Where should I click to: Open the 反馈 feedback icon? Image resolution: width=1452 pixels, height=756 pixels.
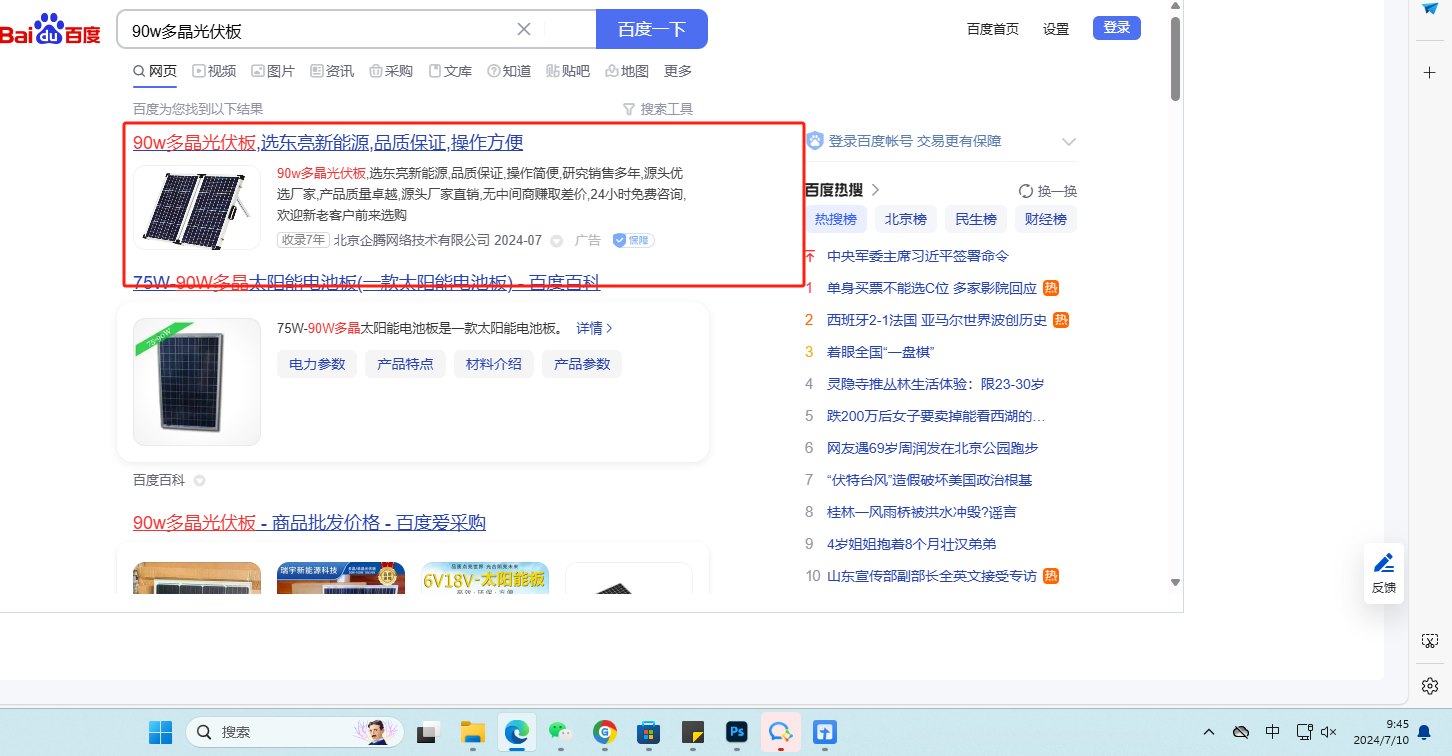click(1383, 572)
